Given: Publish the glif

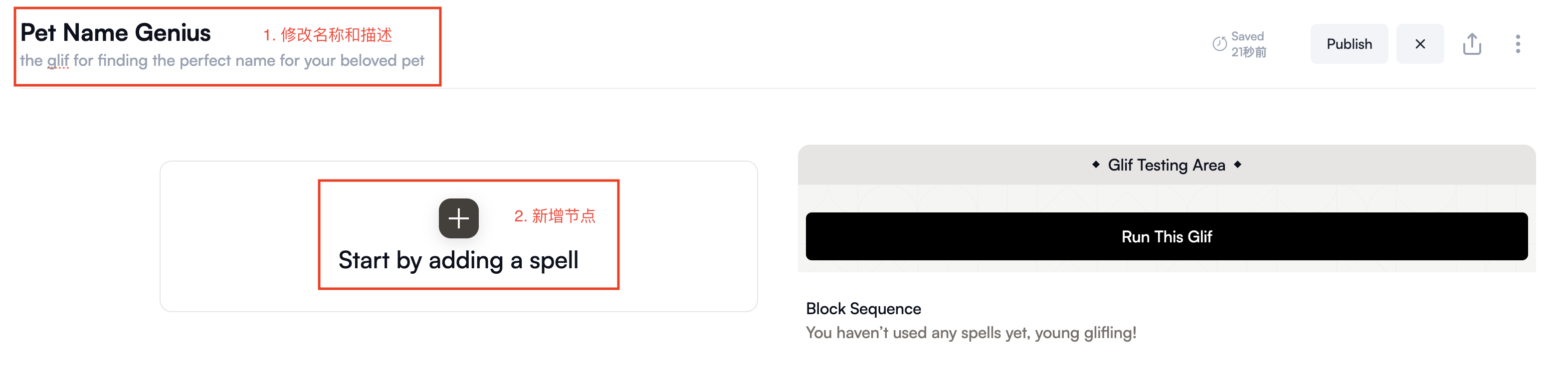Looking at the screenshot, I should 1349,44.
